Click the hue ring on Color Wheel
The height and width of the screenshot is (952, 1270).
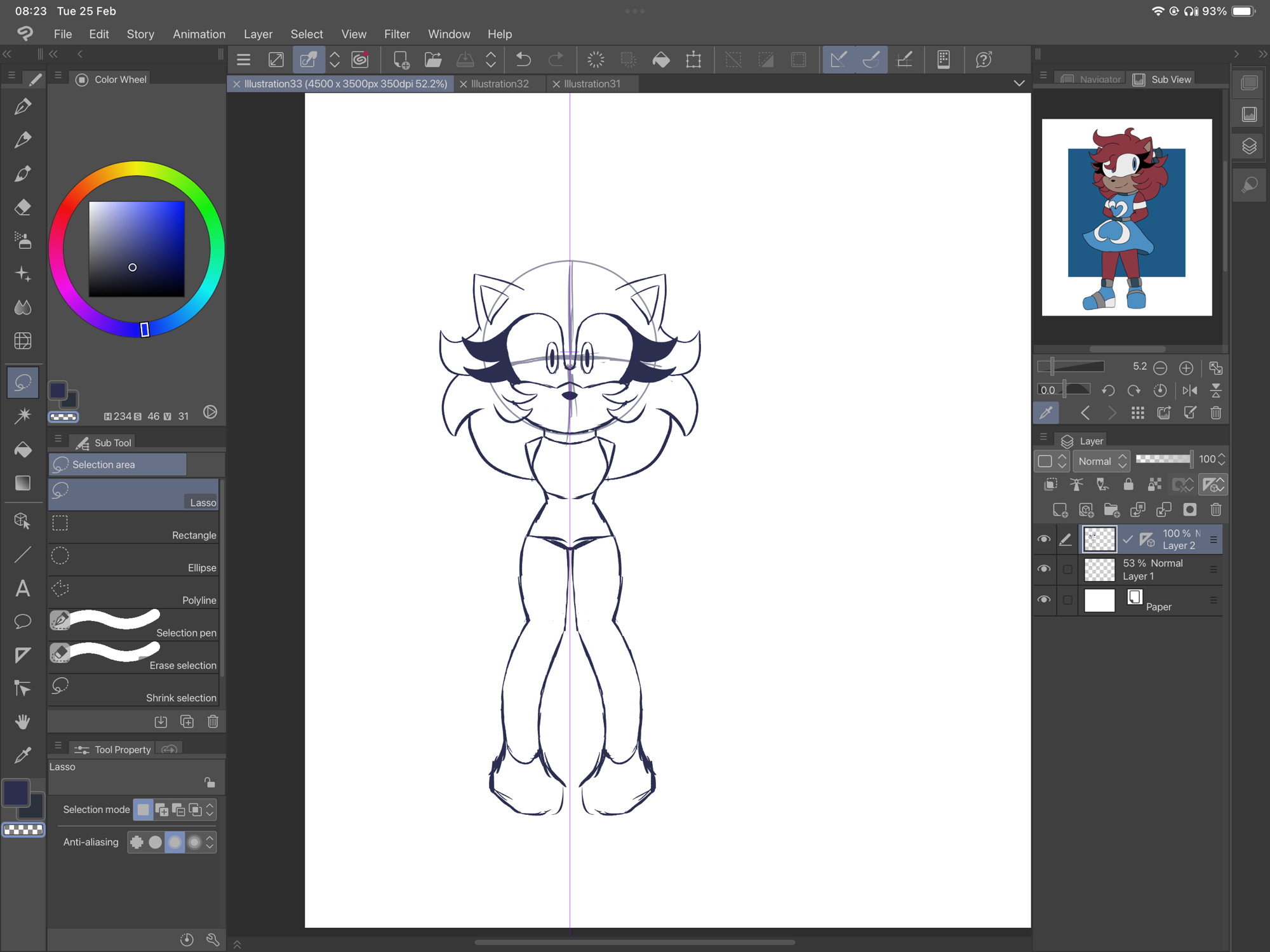(x=137, y=170)
